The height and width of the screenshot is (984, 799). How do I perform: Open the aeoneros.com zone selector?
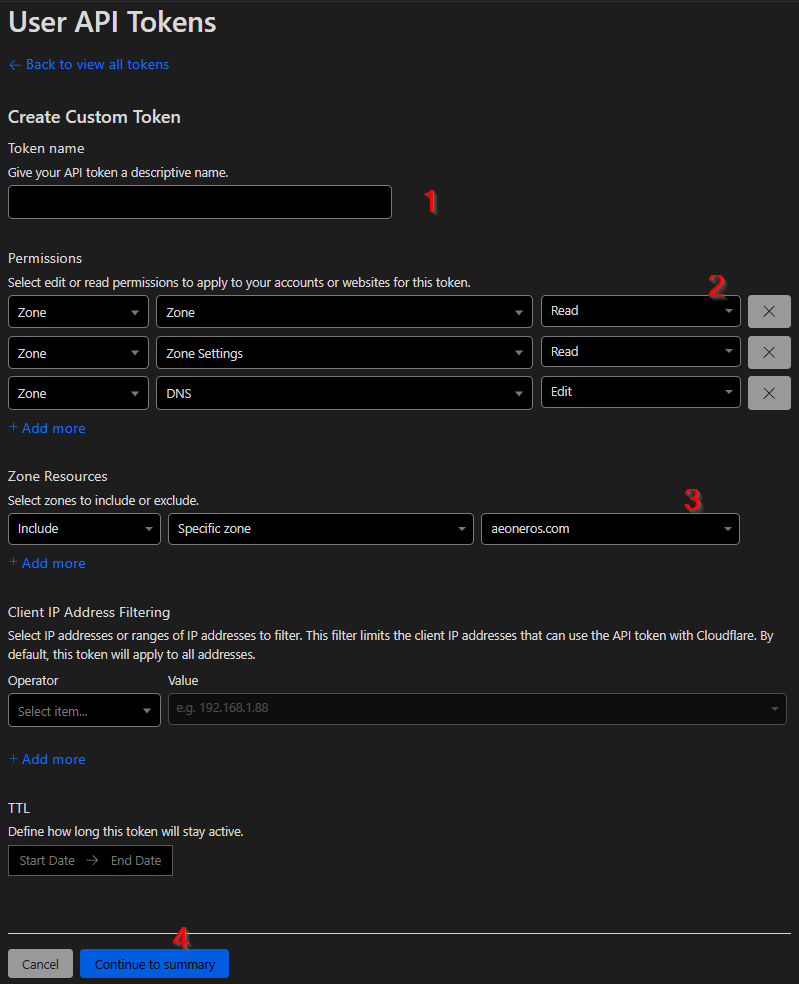coord(610,529)
